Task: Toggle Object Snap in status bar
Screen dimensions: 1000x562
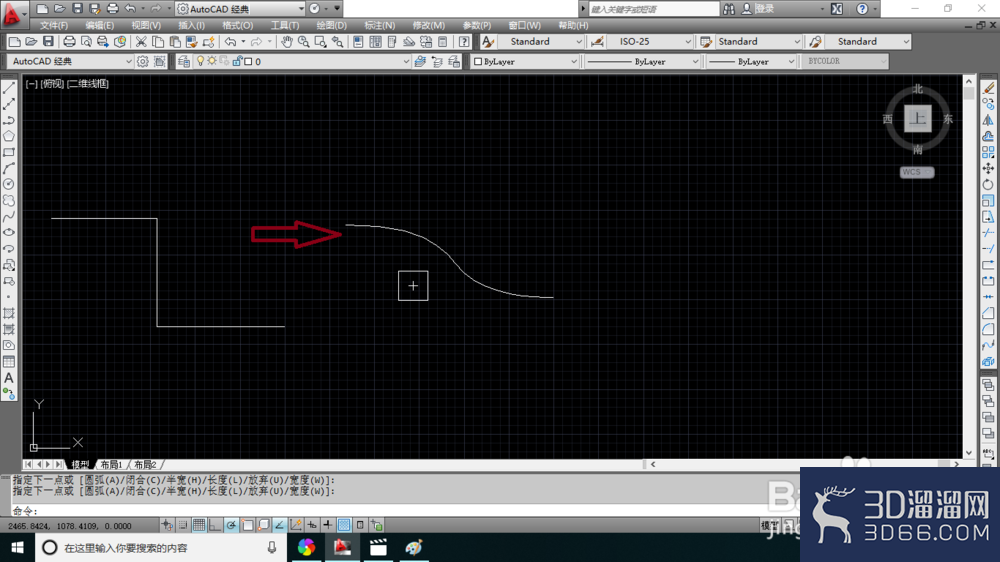Action: tap(247, 525)
